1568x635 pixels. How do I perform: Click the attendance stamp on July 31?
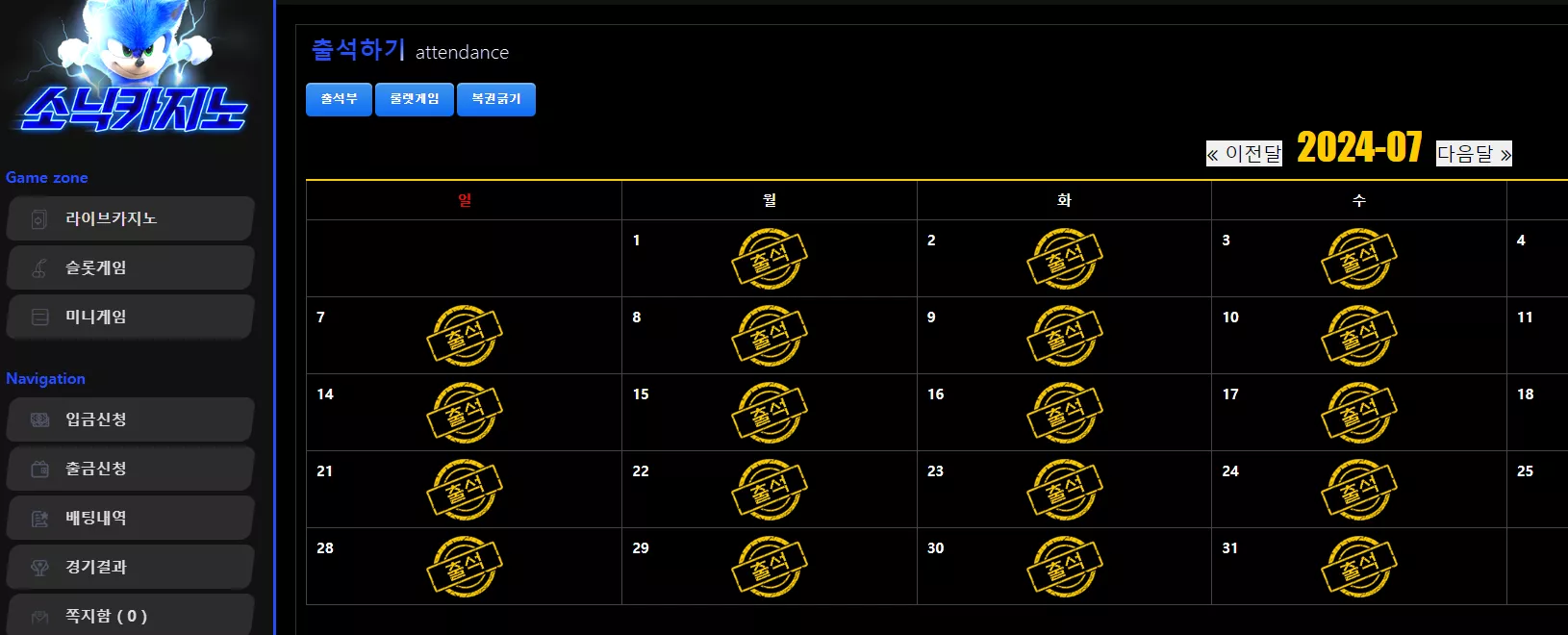(x=1359, y=567)
